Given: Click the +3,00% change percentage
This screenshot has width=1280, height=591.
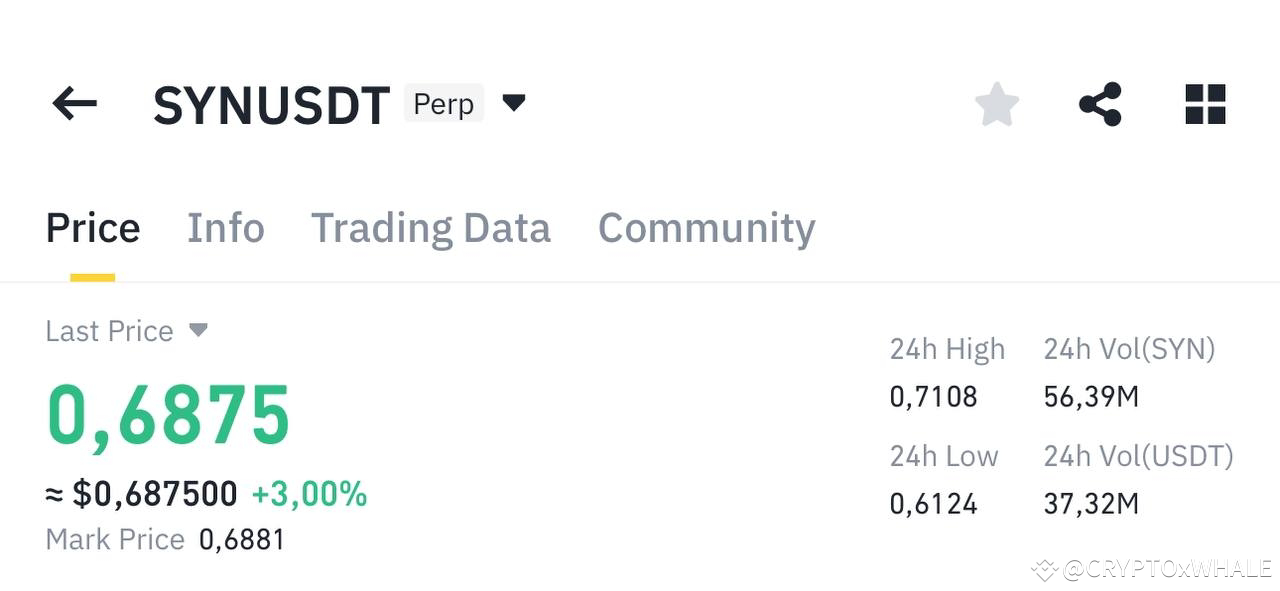Looking at the screenshot, I should [310, 494].
